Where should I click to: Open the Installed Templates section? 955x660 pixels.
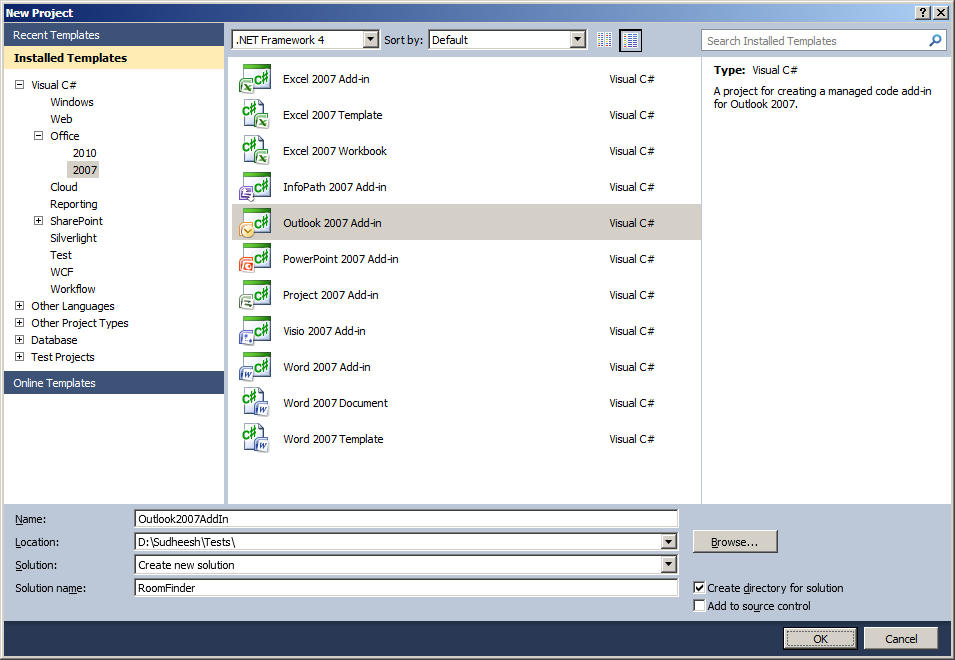pyautogui.click(x=114, y=58)
